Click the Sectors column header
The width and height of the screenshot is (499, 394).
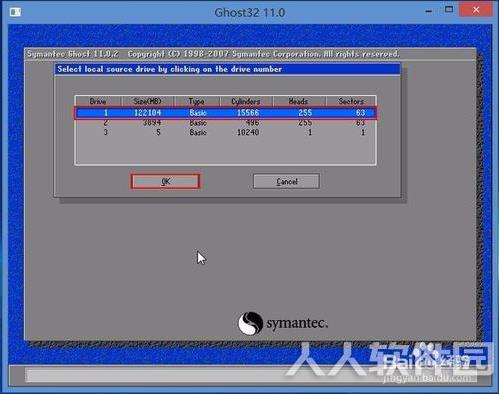click(351, 101)
